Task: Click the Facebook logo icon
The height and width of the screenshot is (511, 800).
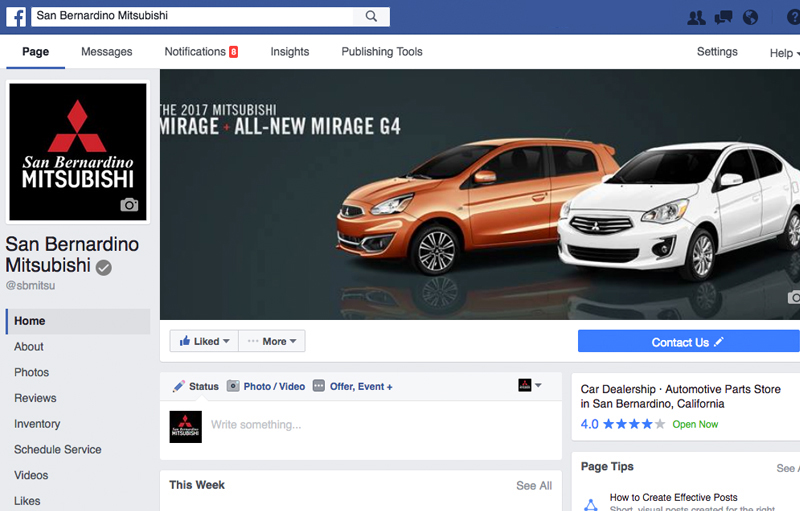Action: [16, 17]
